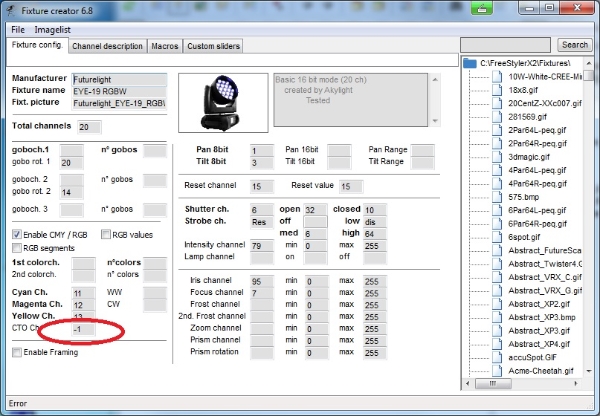Screen dimensions: 600x416
Task: Go to the Custom sliders tab
Action: coord(214,46)
